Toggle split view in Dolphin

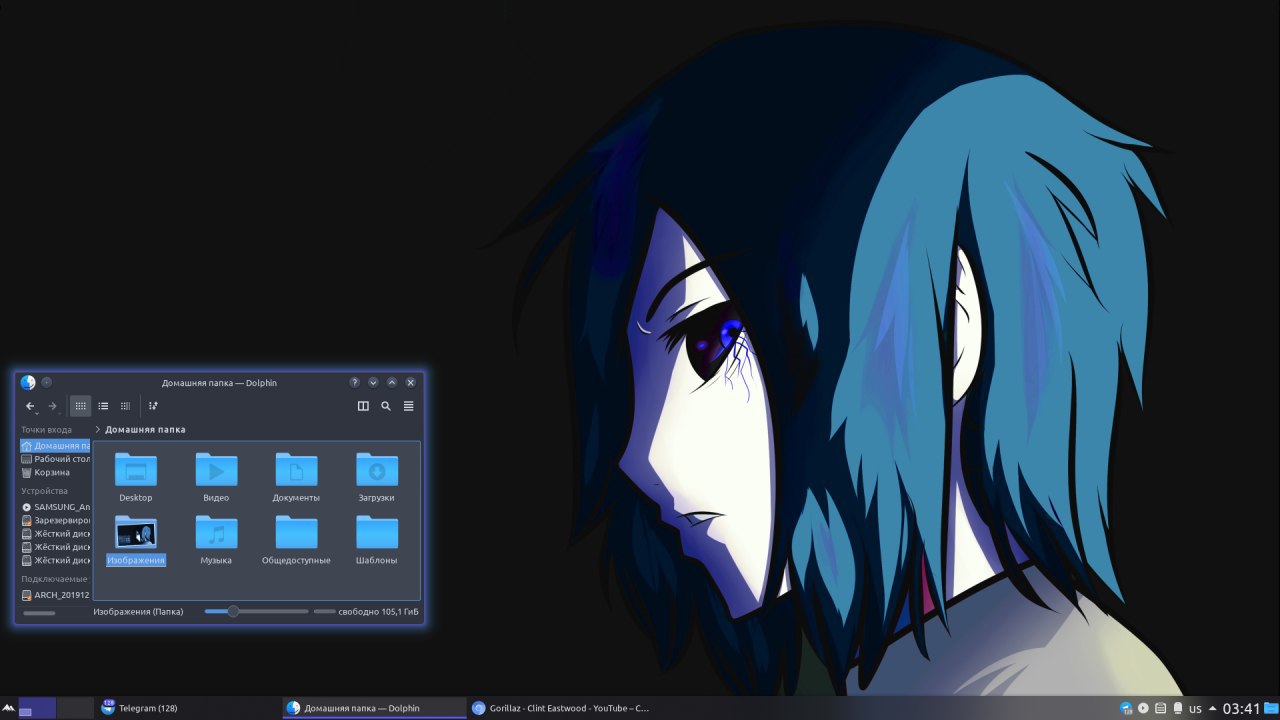363,406
